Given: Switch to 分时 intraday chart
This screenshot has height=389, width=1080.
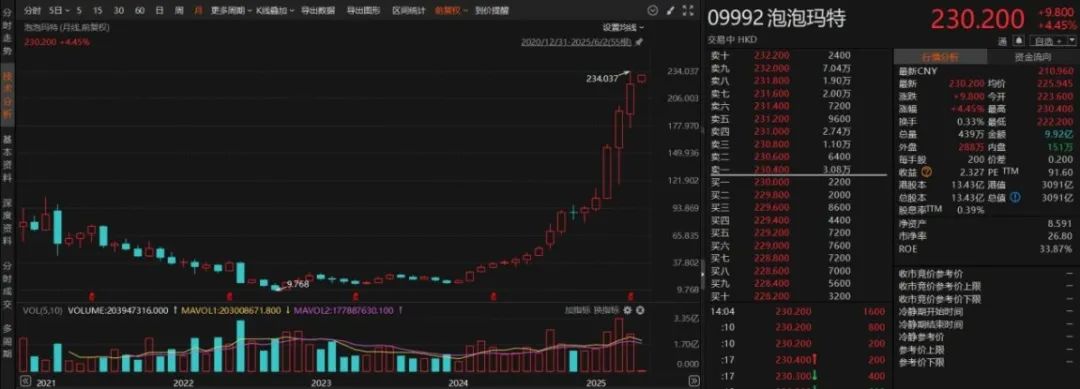Looking at the screenshot, I should (x=32, y=11).
